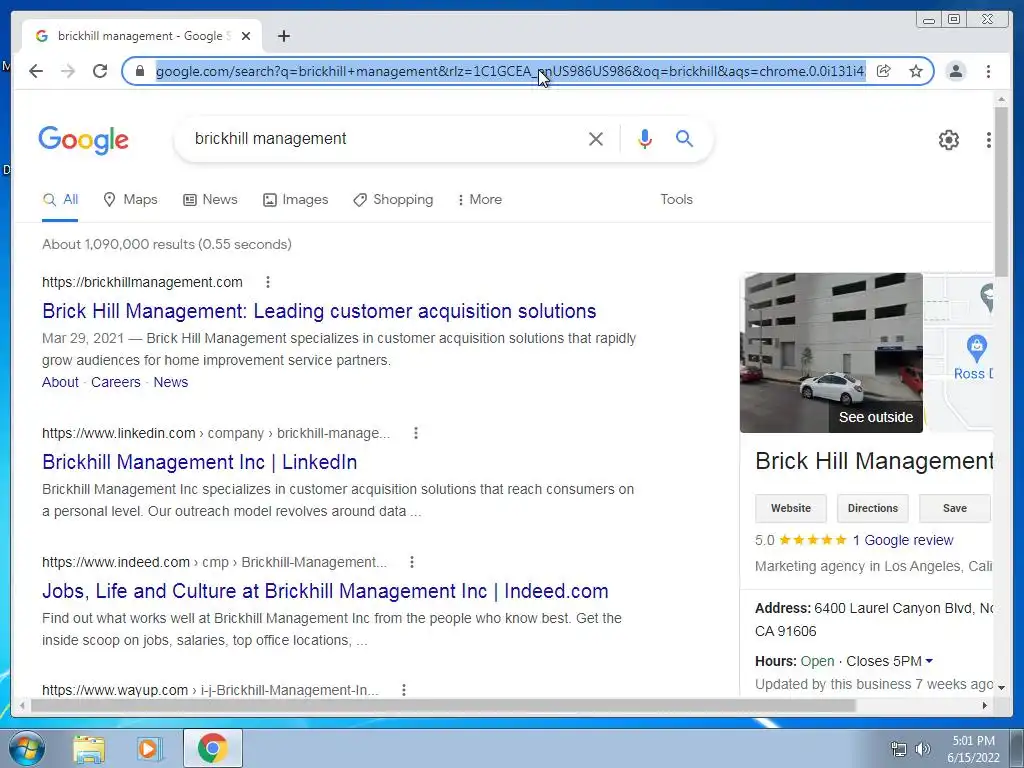The width and height of the screenshot is (1024, 768).
Task: Open the network tray icon
Action: tap(899, 749)
